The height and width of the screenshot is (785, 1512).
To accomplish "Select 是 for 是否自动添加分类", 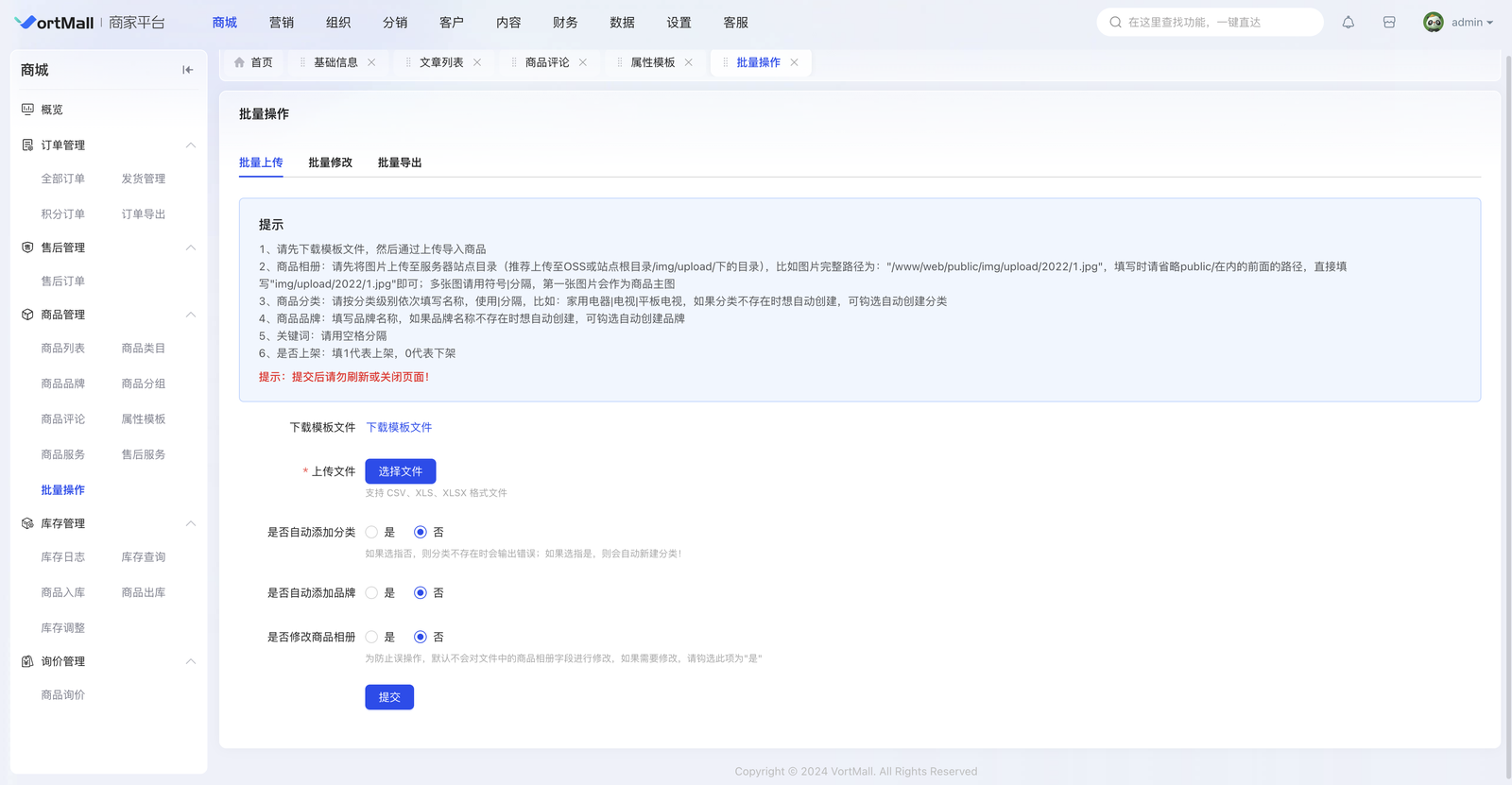I will (371, 533).
